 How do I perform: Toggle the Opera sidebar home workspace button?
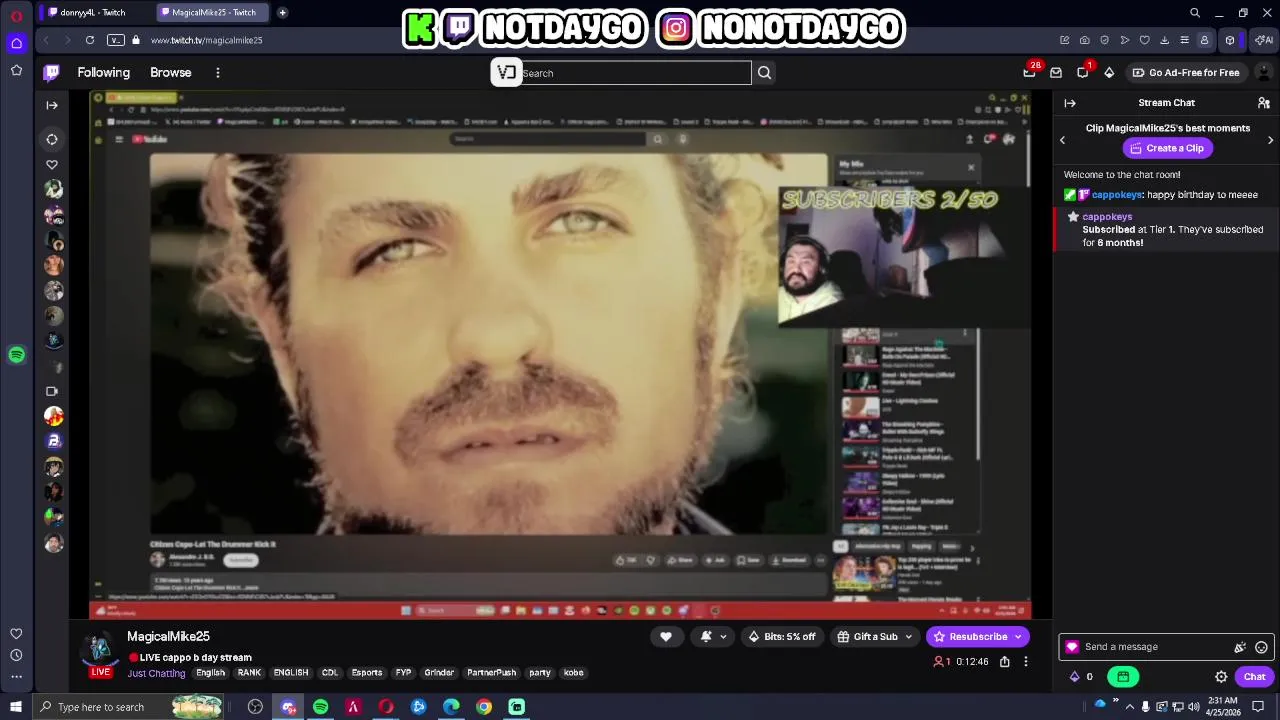[17, 43]
